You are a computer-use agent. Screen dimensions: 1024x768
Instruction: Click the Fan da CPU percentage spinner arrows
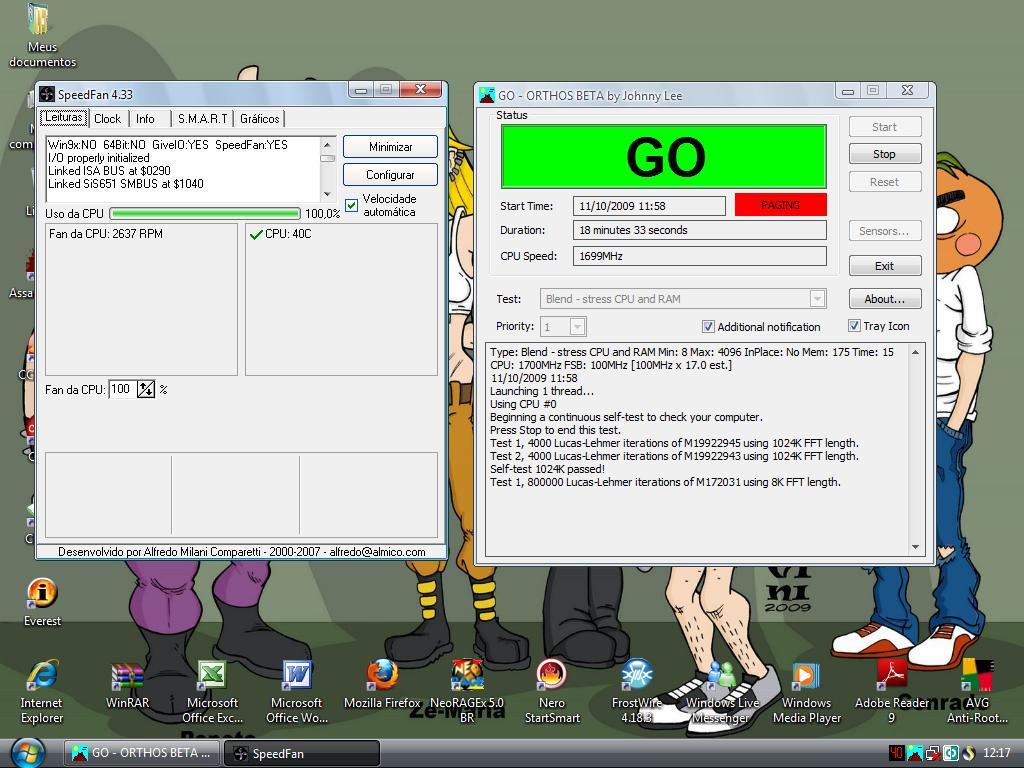pyautogui.click(x=146, y=389)
